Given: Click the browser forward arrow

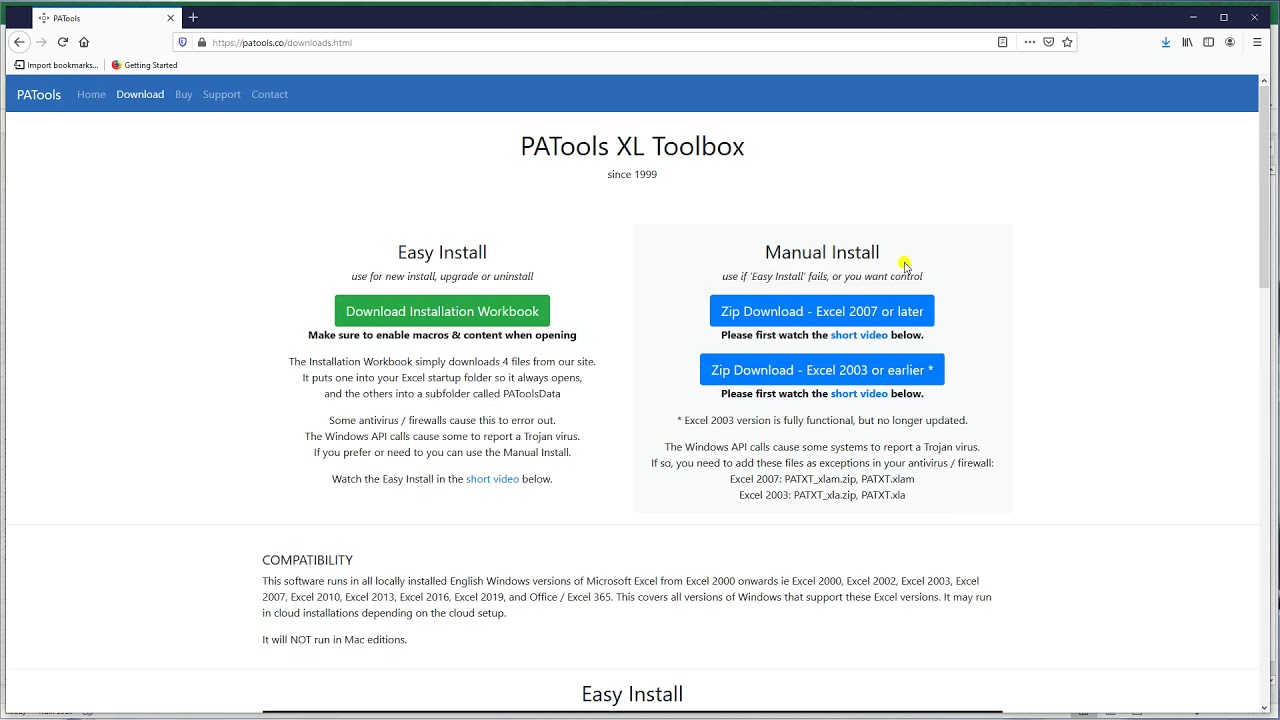Looking at the screenshot, I should pos(41,42).
